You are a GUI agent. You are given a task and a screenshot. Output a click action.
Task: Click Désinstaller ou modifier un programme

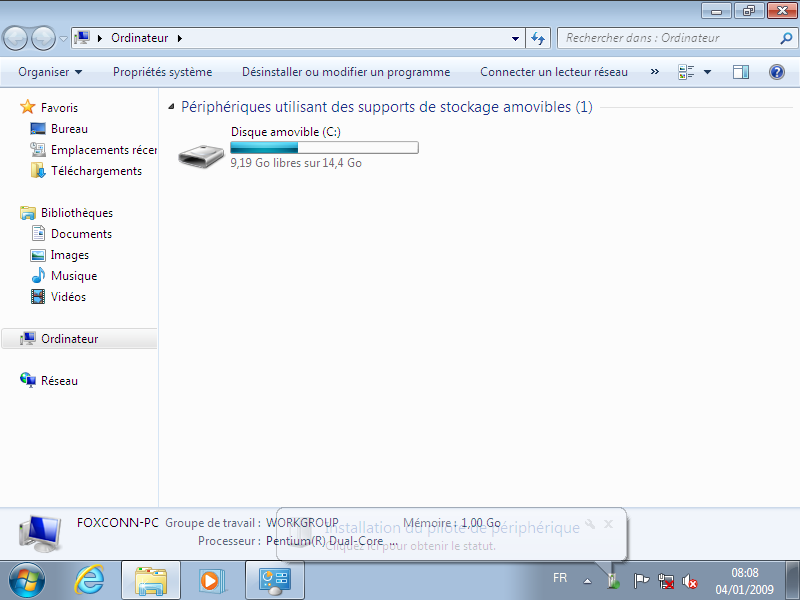[x=346, y=72]
